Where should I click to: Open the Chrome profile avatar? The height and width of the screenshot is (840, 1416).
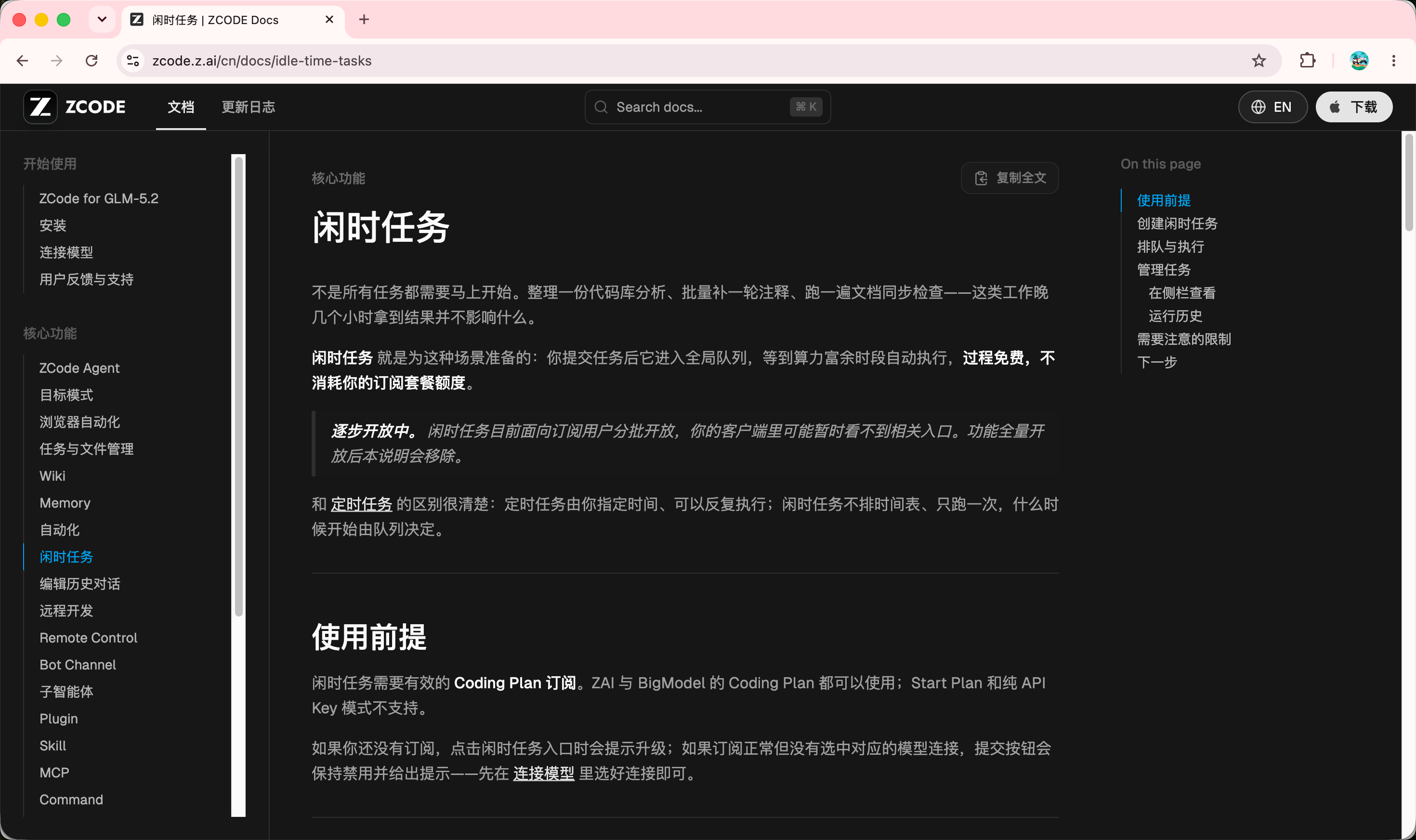[1359, 61]
